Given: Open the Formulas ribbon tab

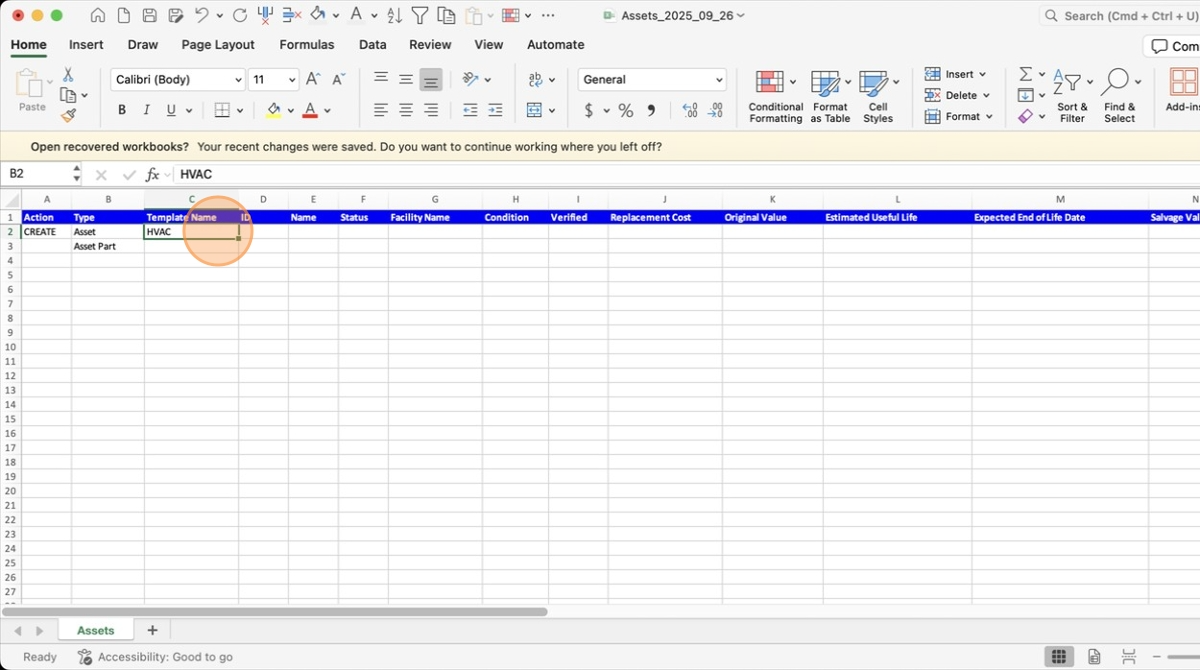Looking at the screenshot, I should 307,45.
